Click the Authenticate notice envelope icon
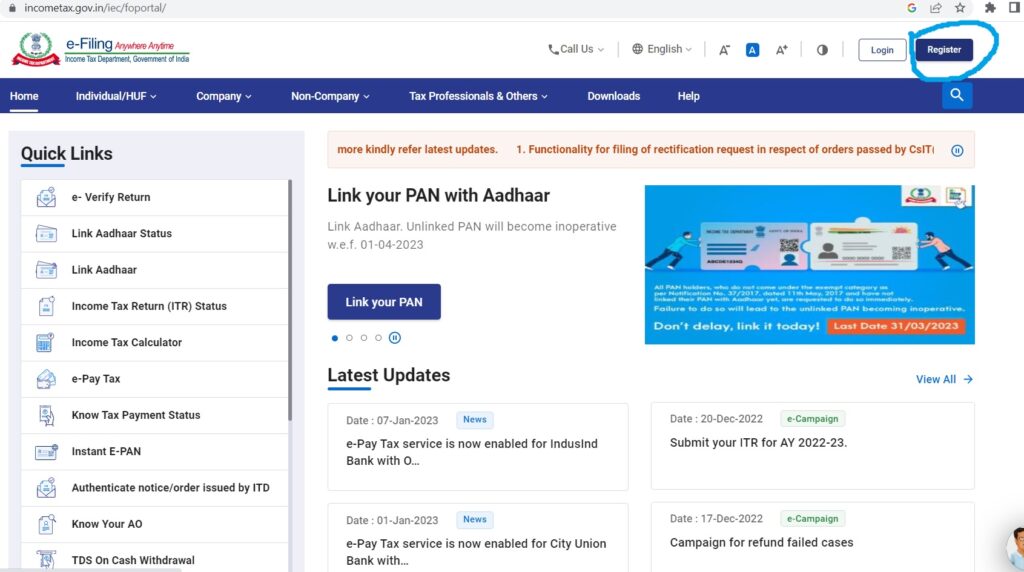The height and width of the screenshot is (572, 1024). 46,488
